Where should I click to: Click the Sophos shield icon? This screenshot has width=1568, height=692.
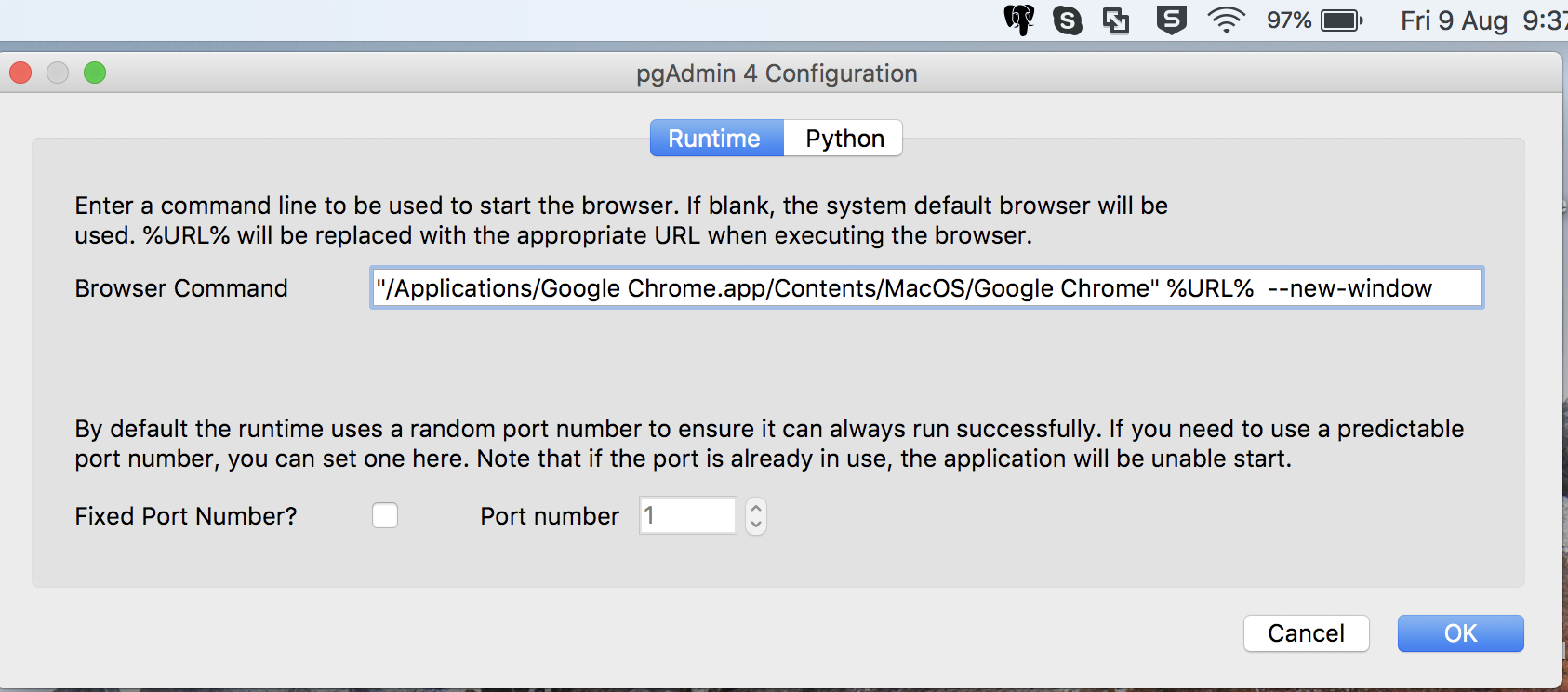tap(1171, 20)
